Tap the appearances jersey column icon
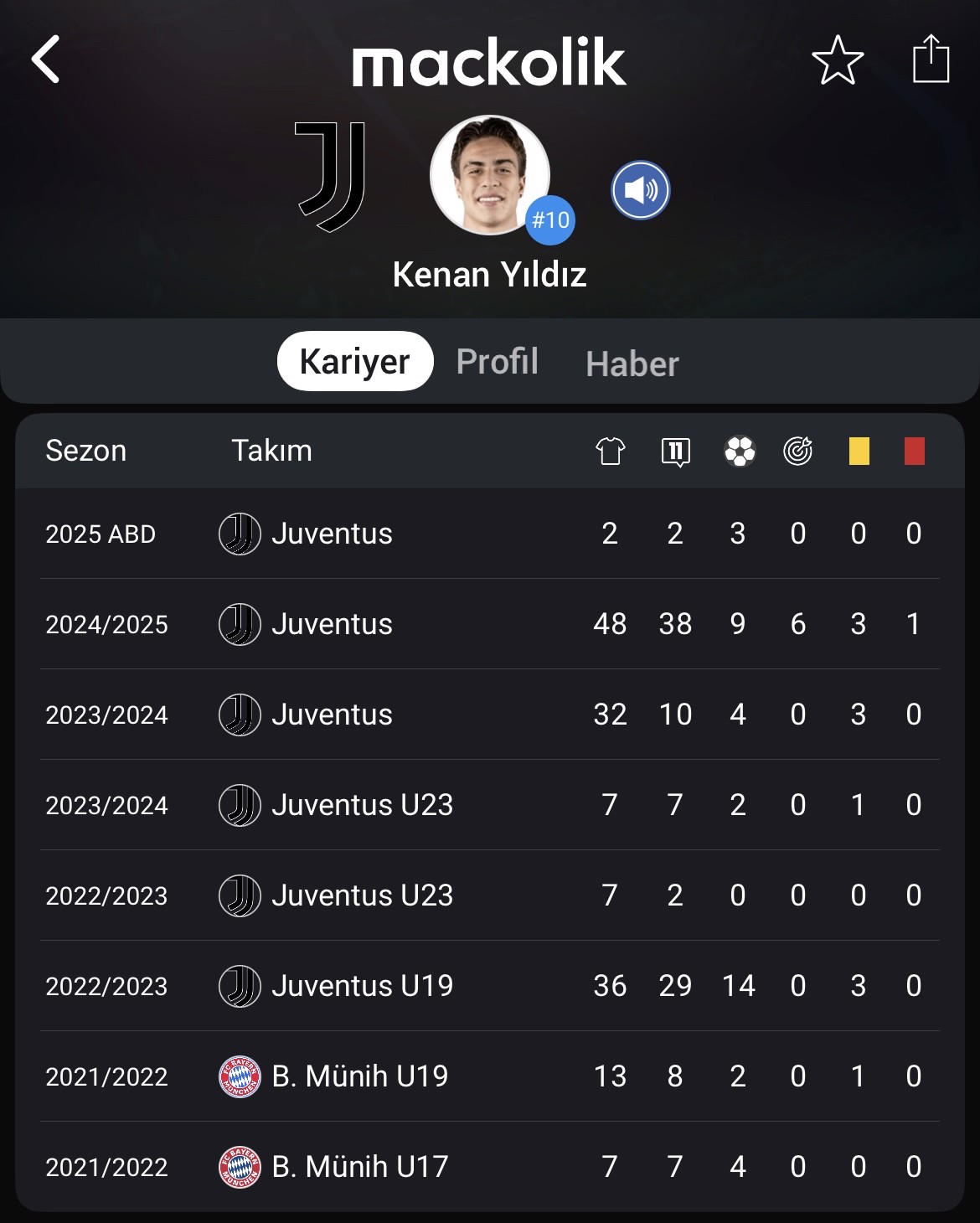The width and height of the screenshot is (980, 1223). tap(611, 451)
